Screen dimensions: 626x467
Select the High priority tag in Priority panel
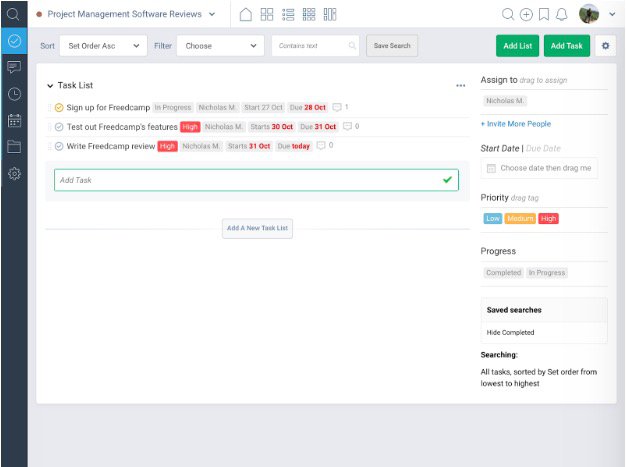pos(548,218)
